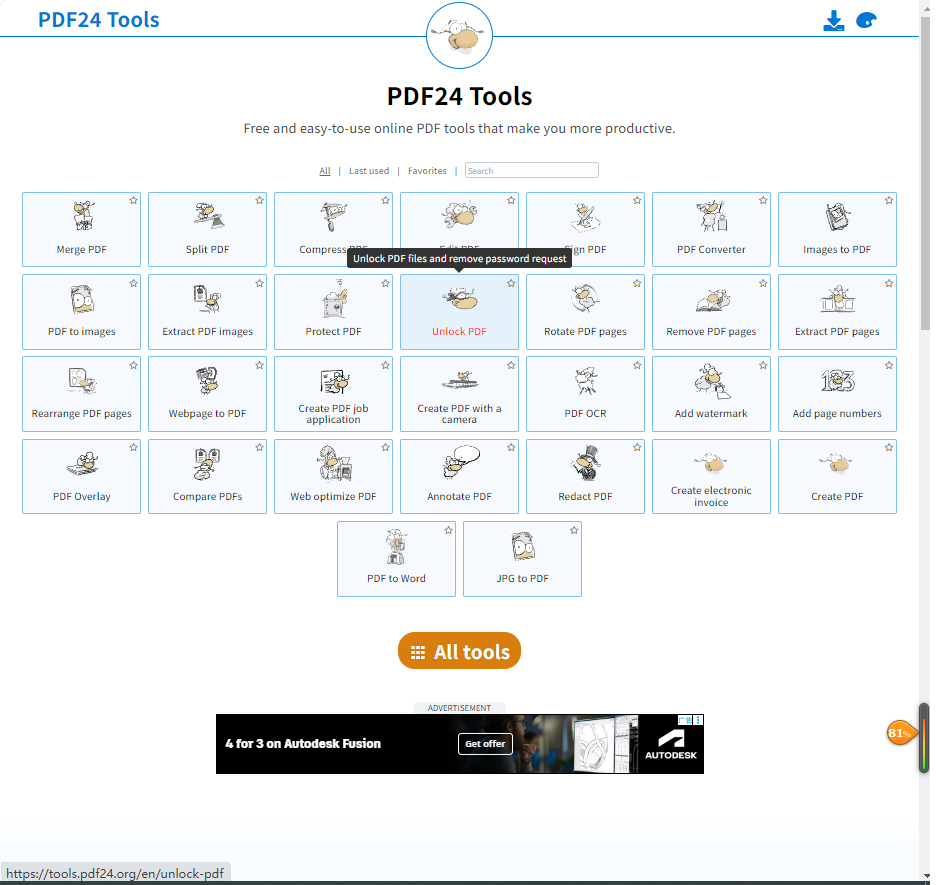Click the color palette theme icon

click(867, 21)
